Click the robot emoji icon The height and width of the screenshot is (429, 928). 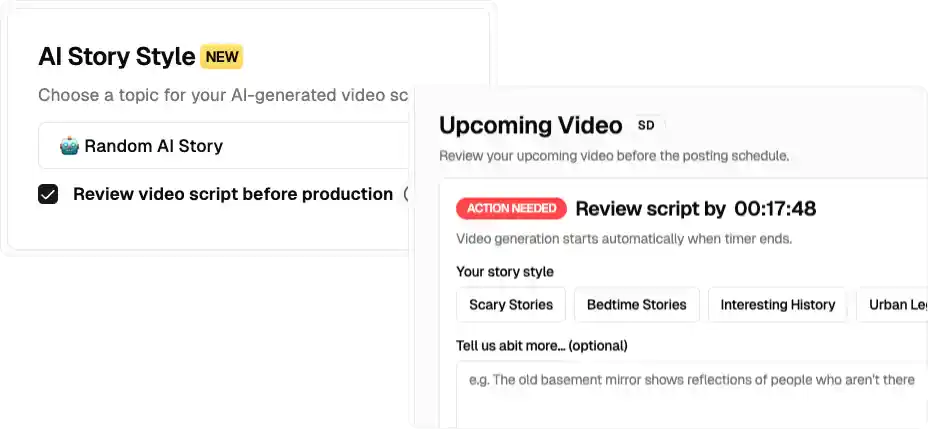point(69,146)
